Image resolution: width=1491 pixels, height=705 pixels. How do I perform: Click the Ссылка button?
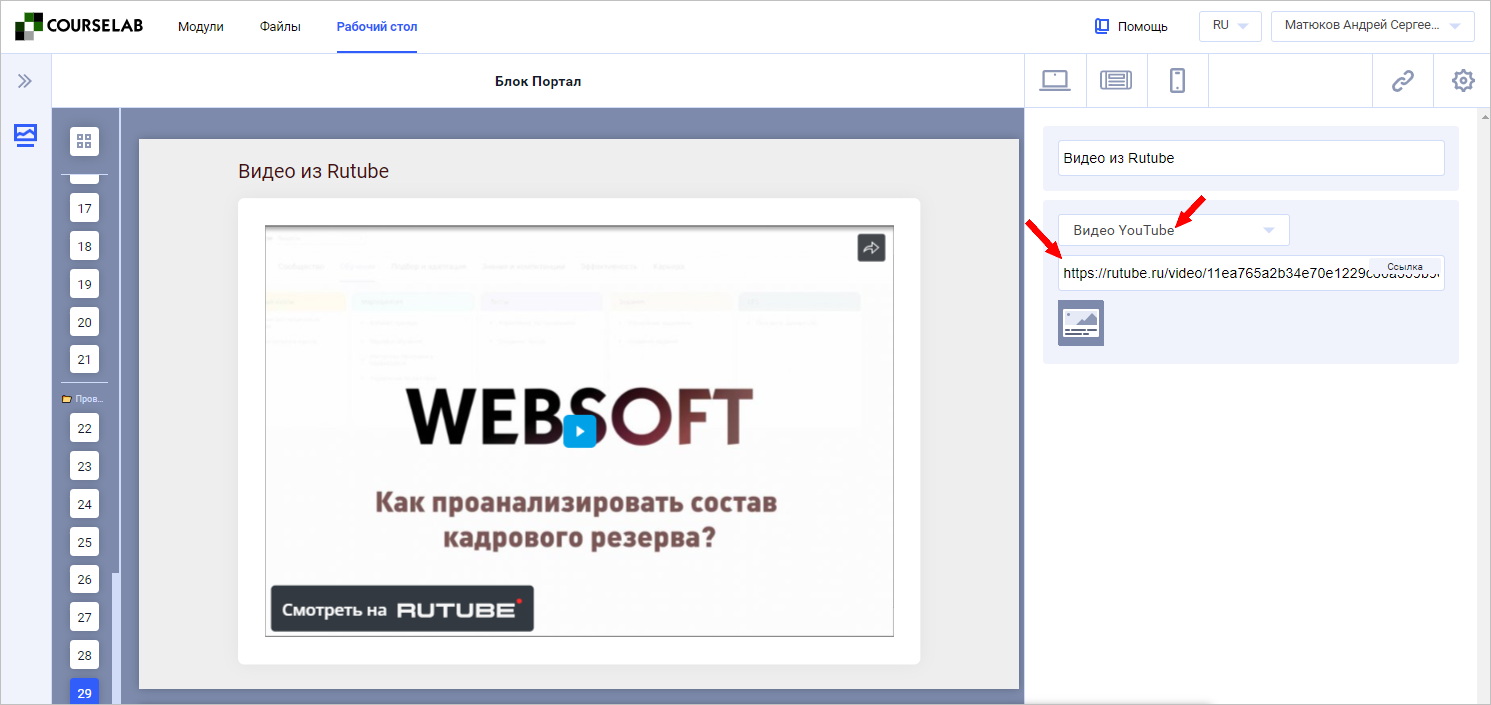pyautogui.click(x=1406, y=266)
